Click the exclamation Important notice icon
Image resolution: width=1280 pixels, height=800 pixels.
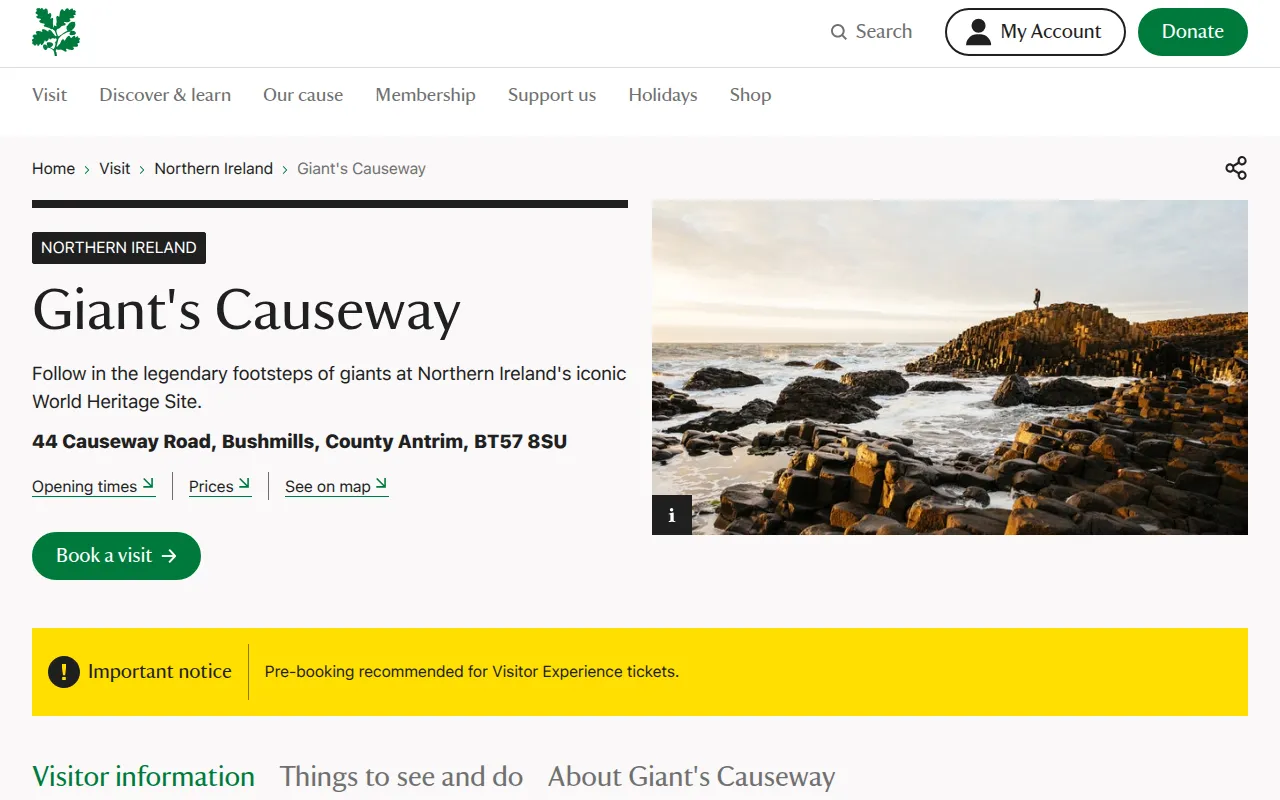click(x=64, y=672)
